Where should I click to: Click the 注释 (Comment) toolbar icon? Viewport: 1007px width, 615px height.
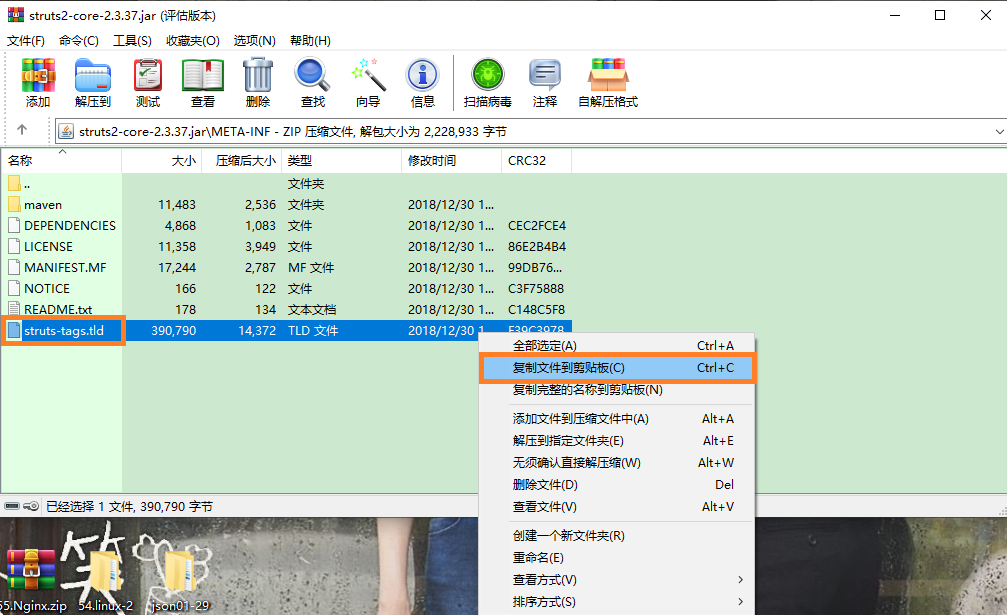pyautogui.click(x=545, y=82)
